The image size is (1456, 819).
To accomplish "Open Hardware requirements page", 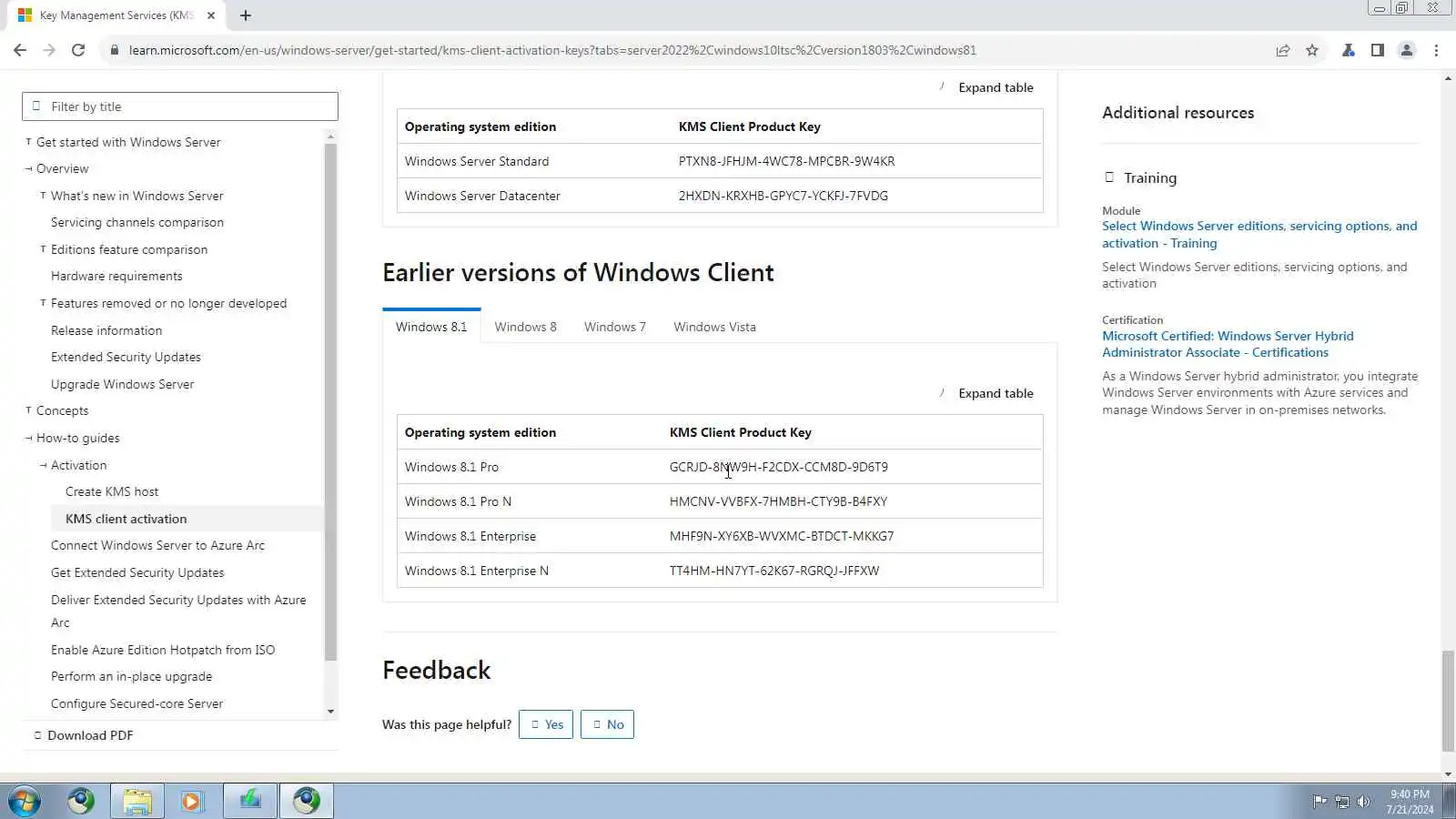I will coord(116,276).
